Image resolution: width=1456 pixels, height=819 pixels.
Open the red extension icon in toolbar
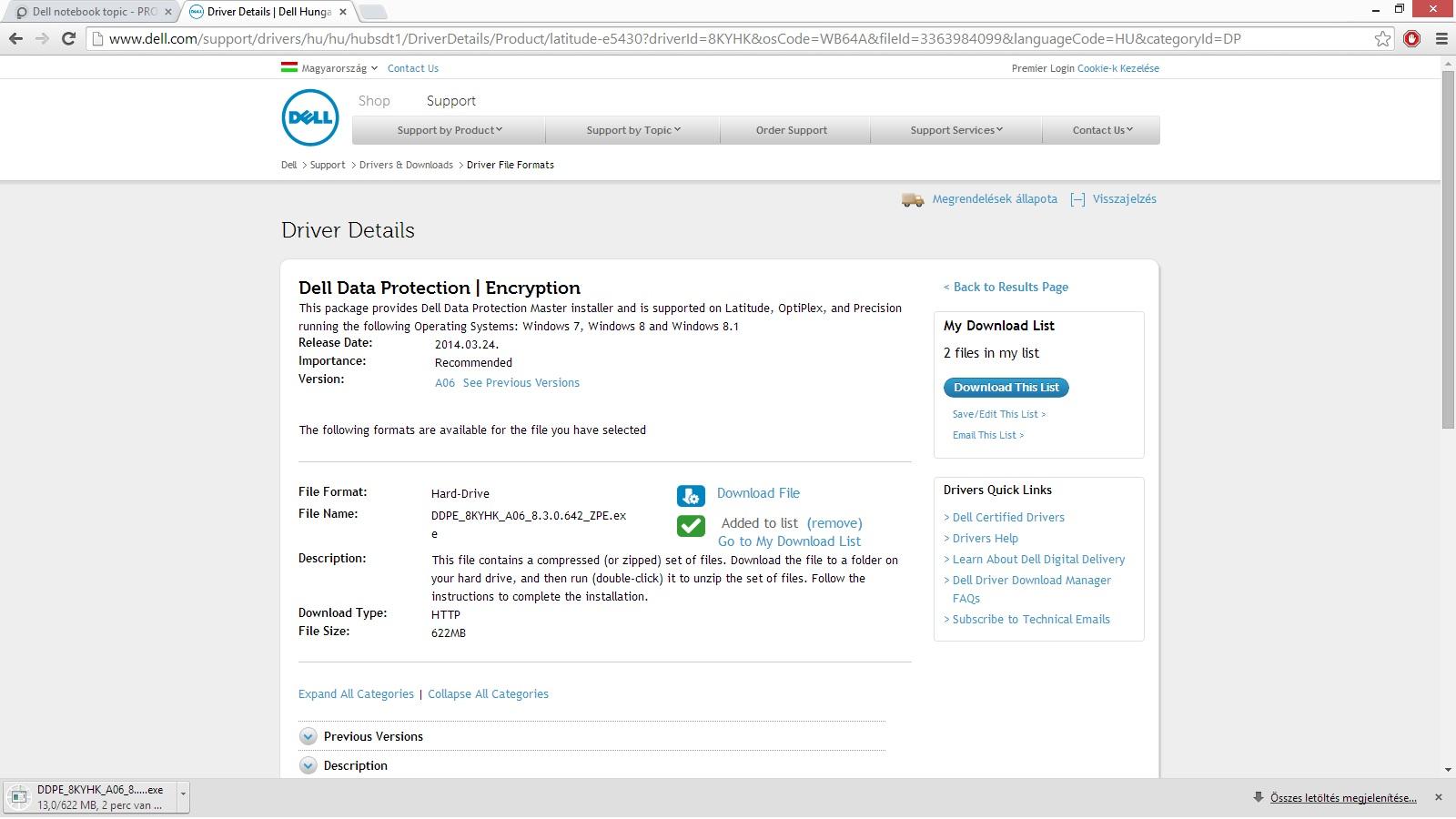pos(1411,38)
